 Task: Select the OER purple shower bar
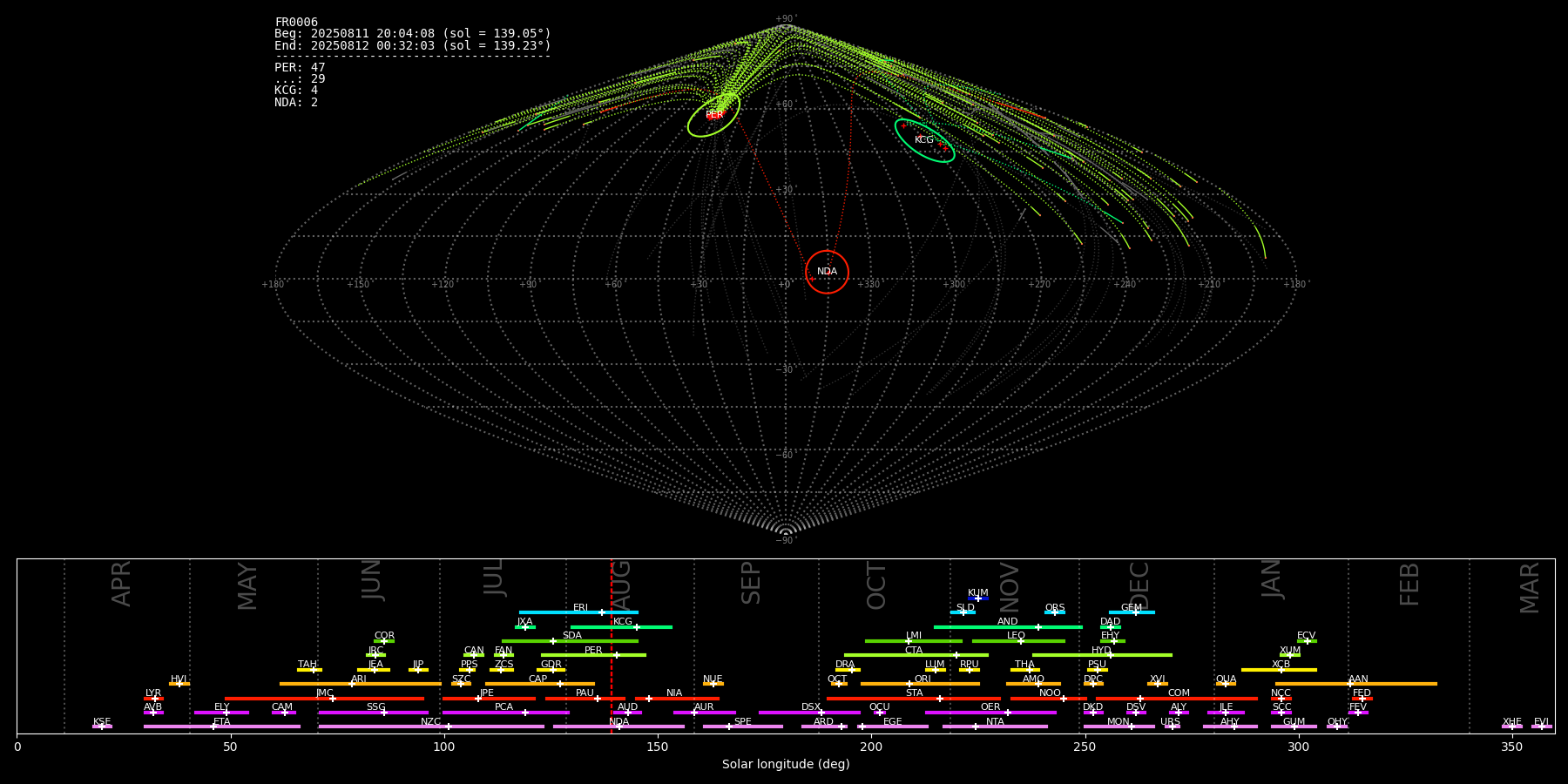990,713
